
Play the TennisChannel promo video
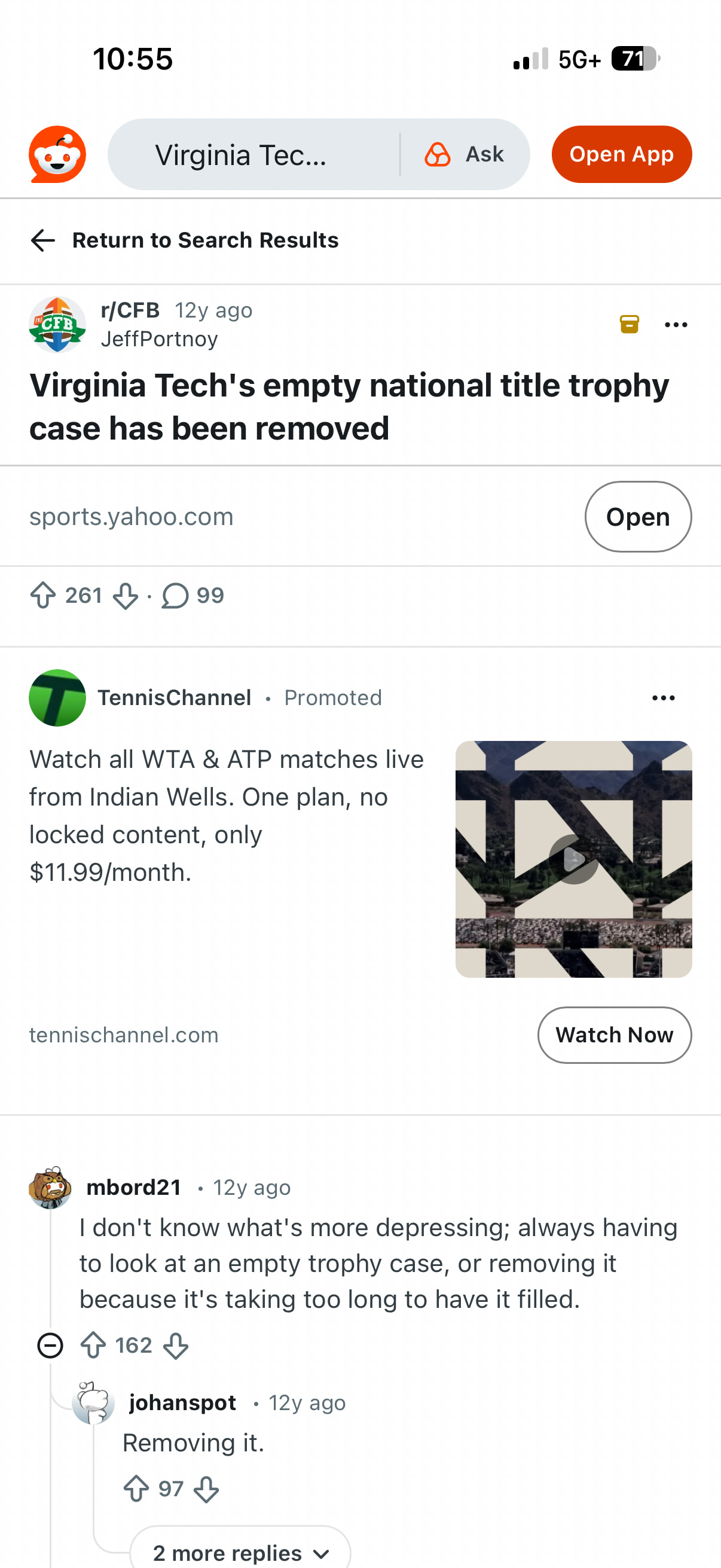click(573, 859)
